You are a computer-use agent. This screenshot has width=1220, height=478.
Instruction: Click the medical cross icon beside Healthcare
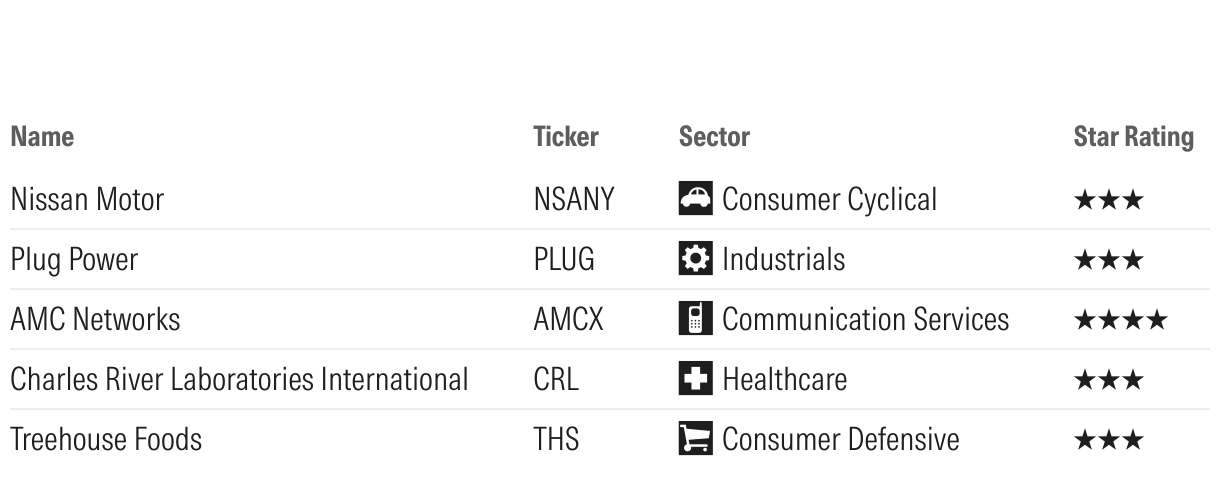pos(694,379)
